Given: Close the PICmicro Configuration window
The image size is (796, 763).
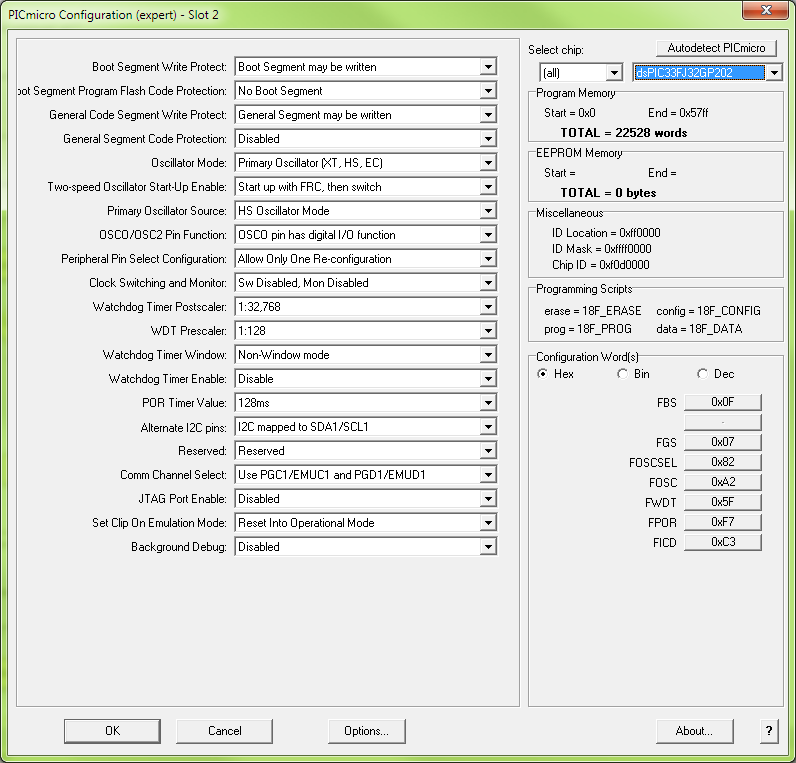Looking at the screenshot, I should coord(766,10).
